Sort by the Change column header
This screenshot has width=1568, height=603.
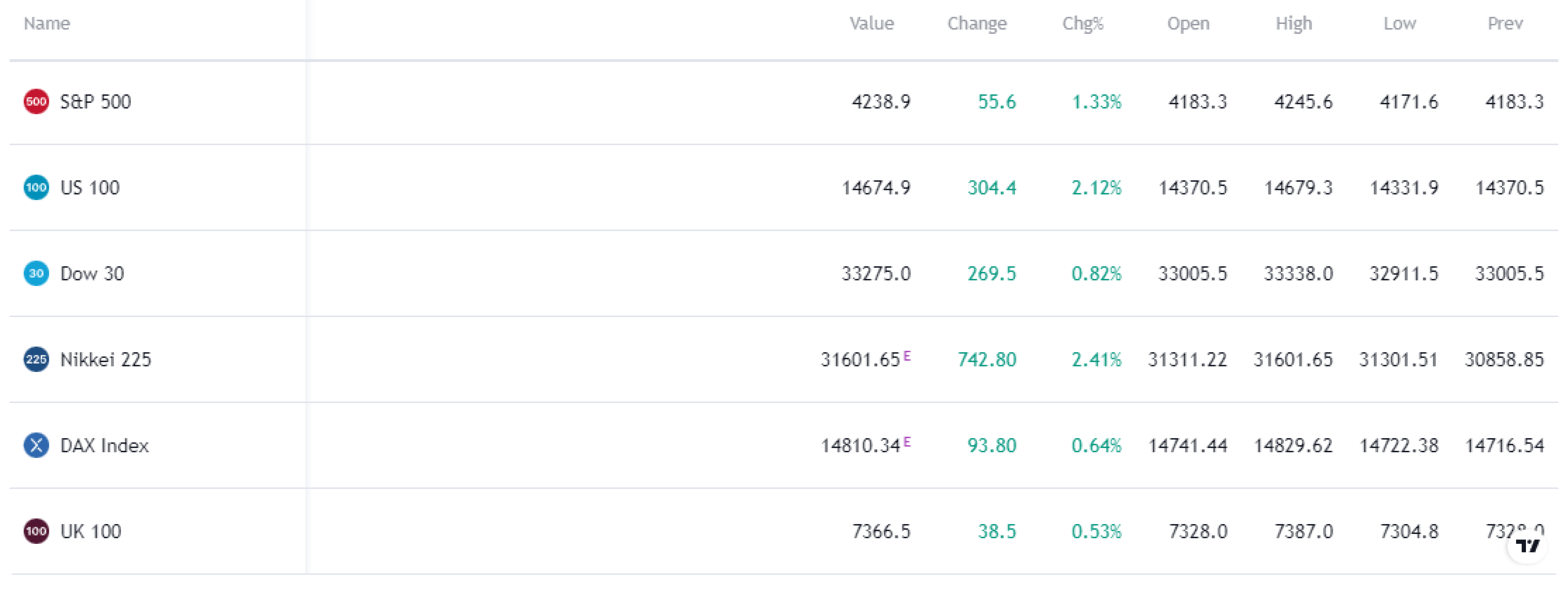coord(977,23)
